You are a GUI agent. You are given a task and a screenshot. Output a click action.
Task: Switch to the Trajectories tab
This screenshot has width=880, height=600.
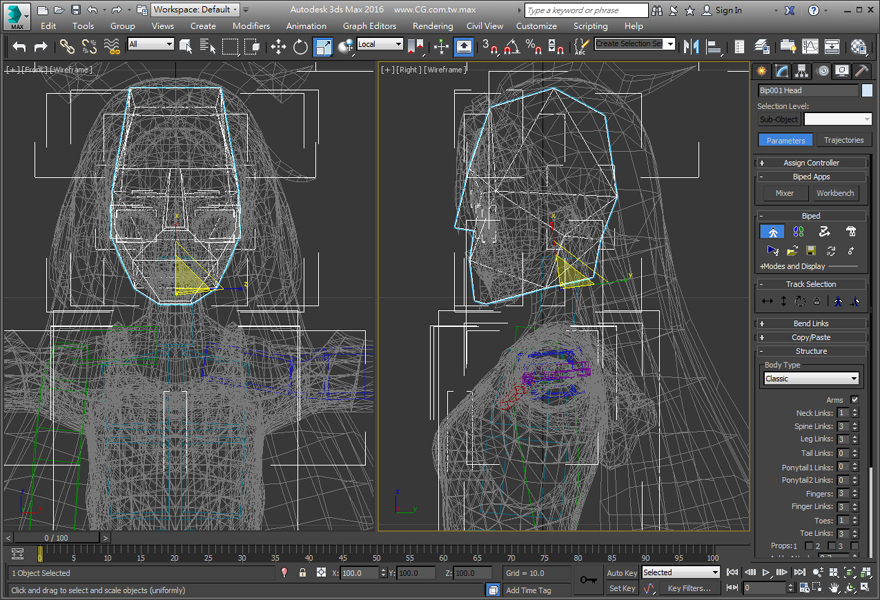(x=843, y=140)
